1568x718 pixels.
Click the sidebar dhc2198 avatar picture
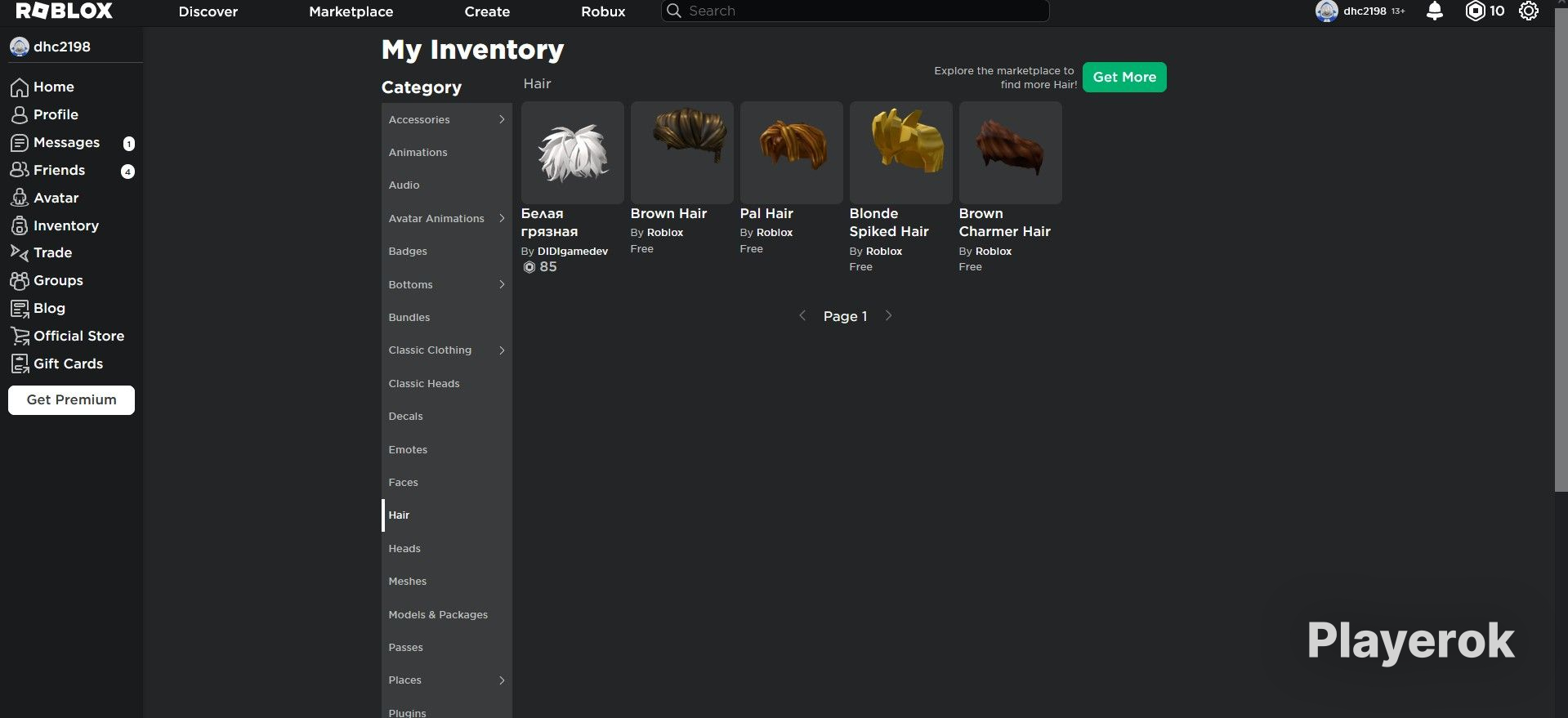pos(20,47)
